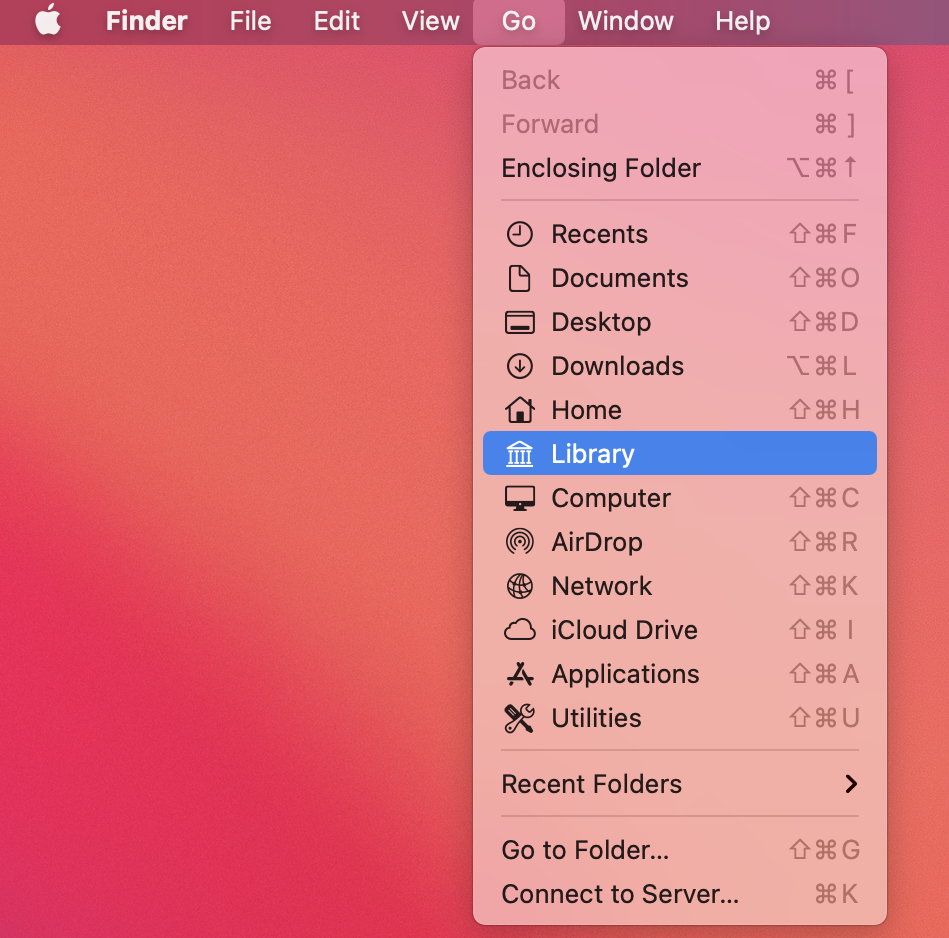Open the File menu
This screenshot has width=949, height=938.
point(250,21)
